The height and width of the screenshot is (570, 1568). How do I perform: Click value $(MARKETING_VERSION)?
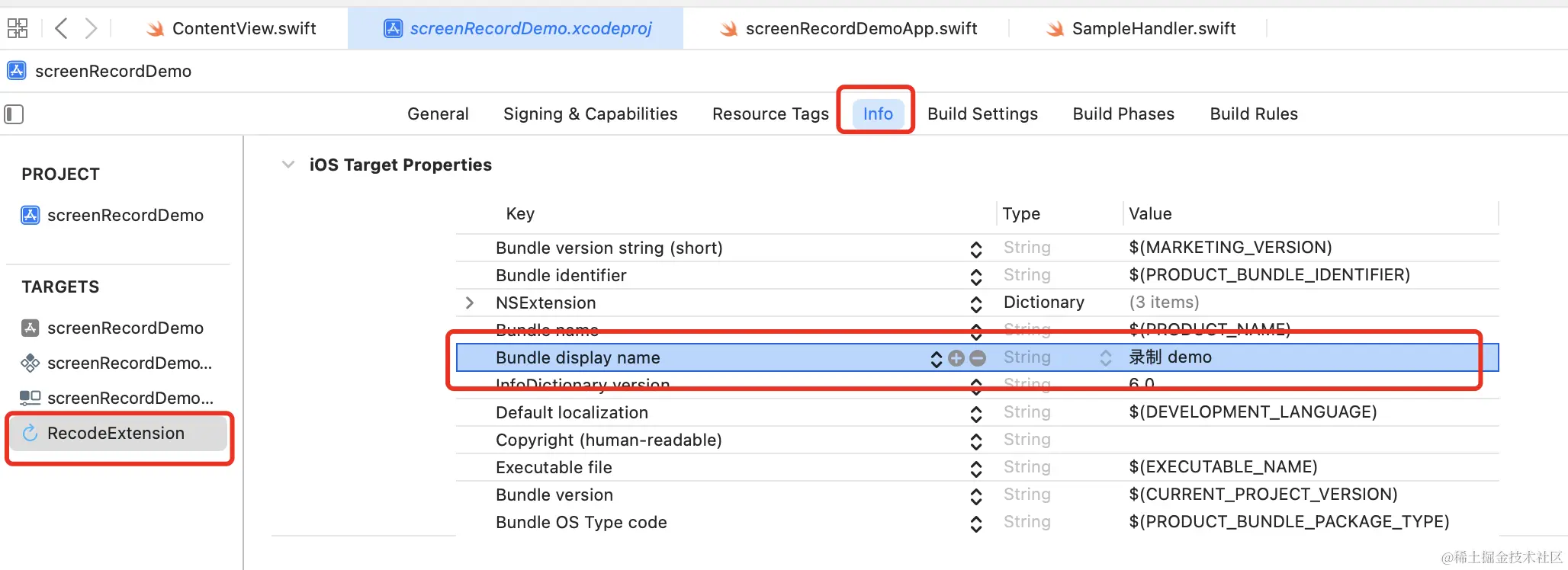tap(1230, 248)
